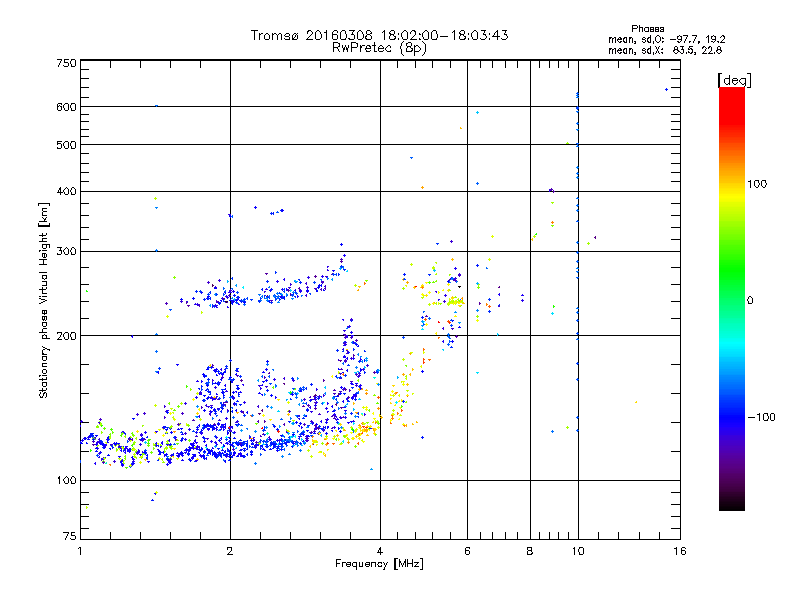This screenshot has height=600, width=800.
Task: Click the x-axis '4' label
Action: (380, 551)
